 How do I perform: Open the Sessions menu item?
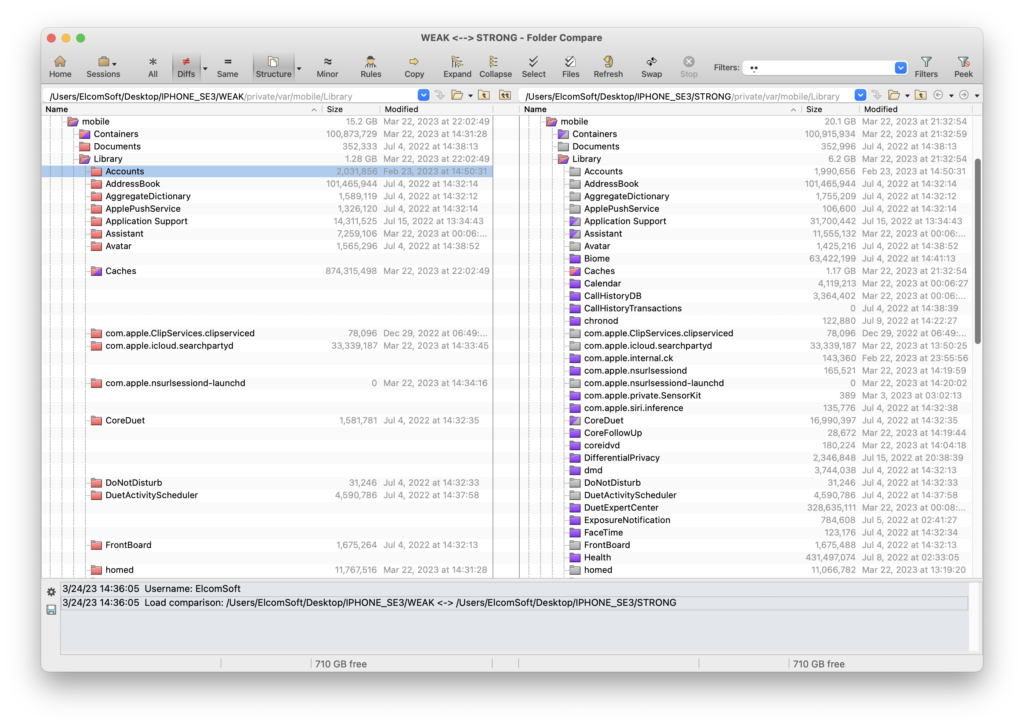(104, 64)
